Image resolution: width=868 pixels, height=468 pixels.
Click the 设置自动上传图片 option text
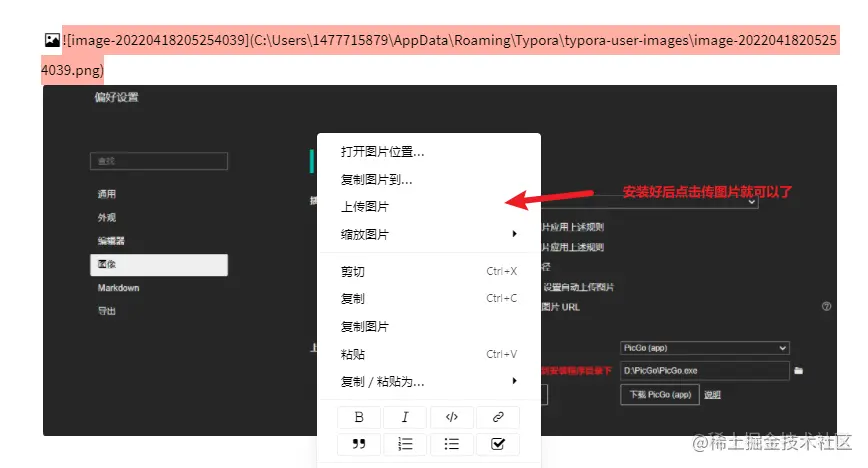pos(578,287)
